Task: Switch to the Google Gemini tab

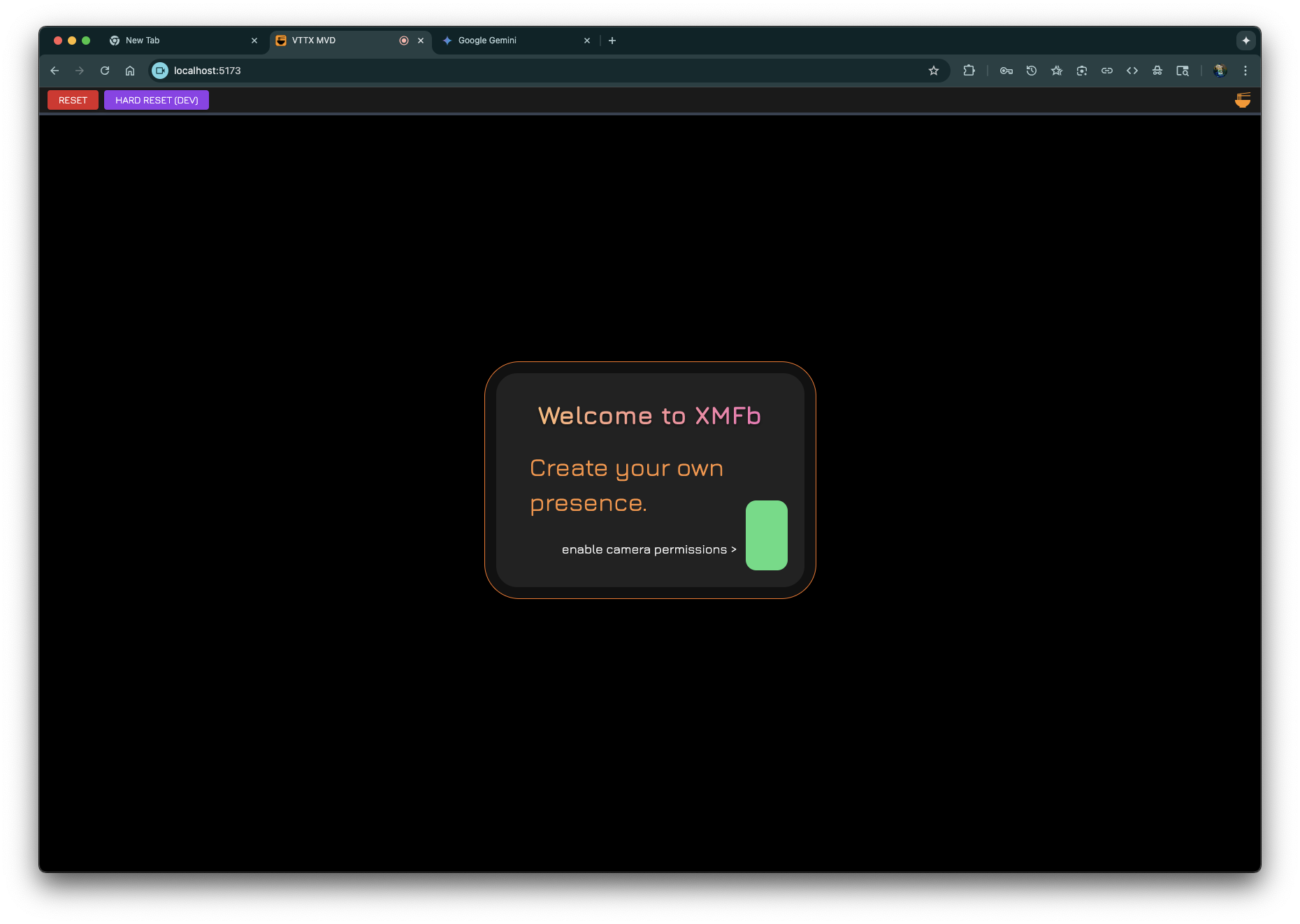Action: (516, 41)
